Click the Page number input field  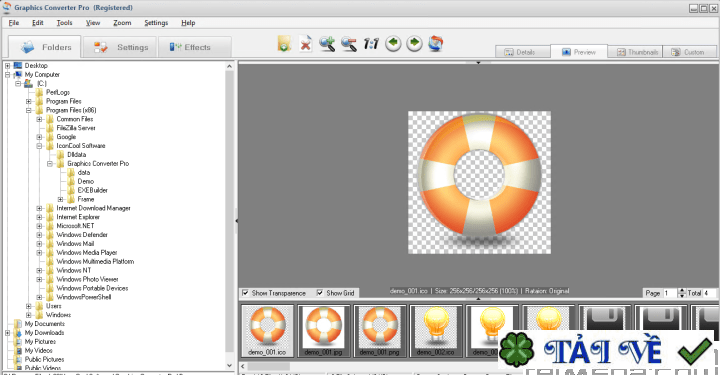(669, 293)
